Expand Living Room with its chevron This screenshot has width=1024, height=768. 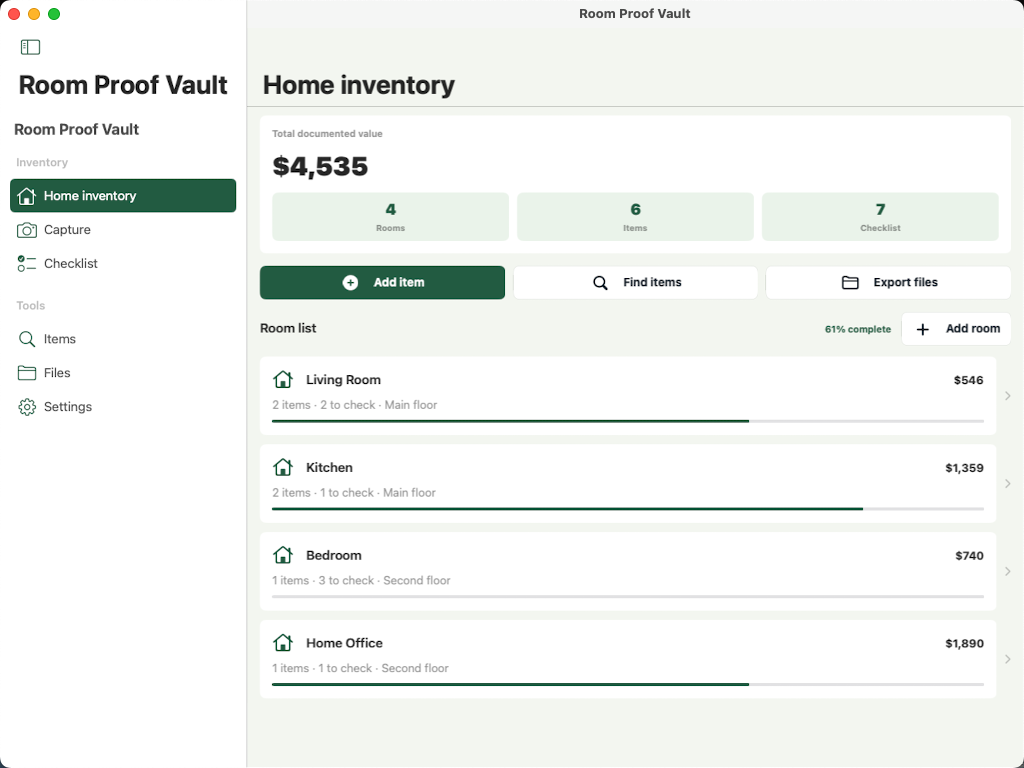pyautogui.click(x=1008, y=396)
